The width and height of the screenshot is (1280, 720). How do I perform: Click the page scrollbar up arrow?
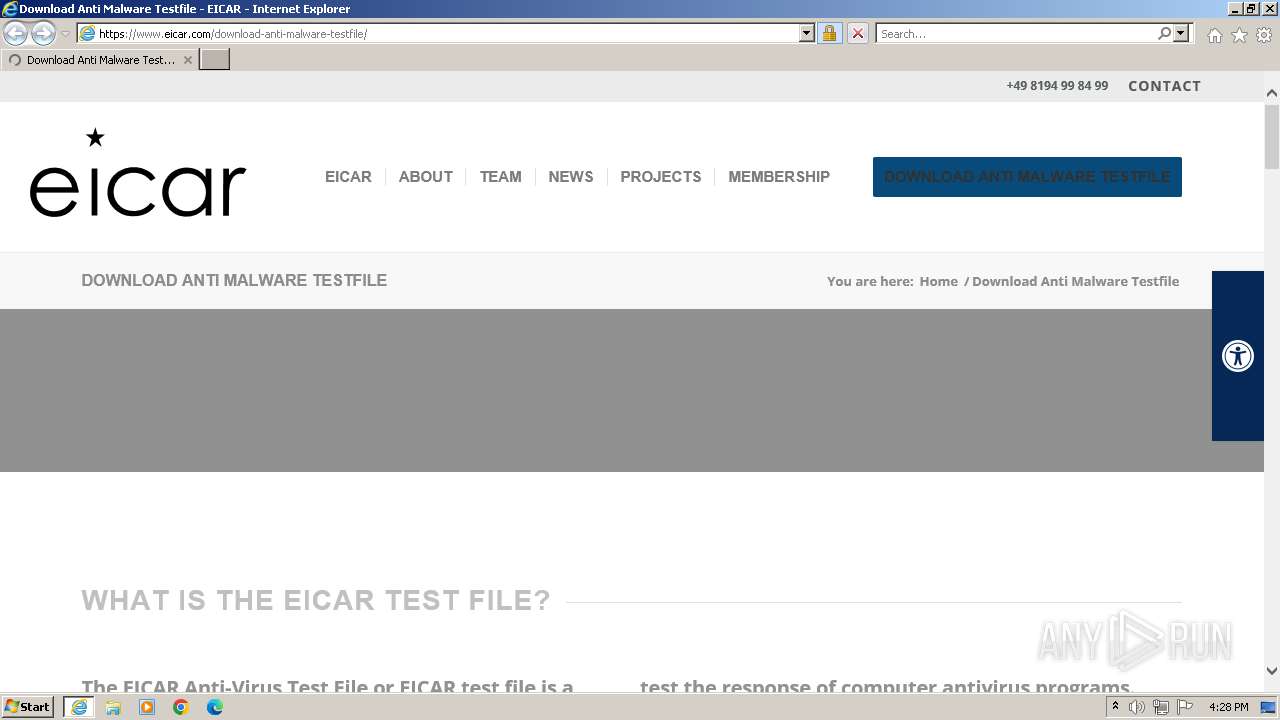(x=1272, y=93)
